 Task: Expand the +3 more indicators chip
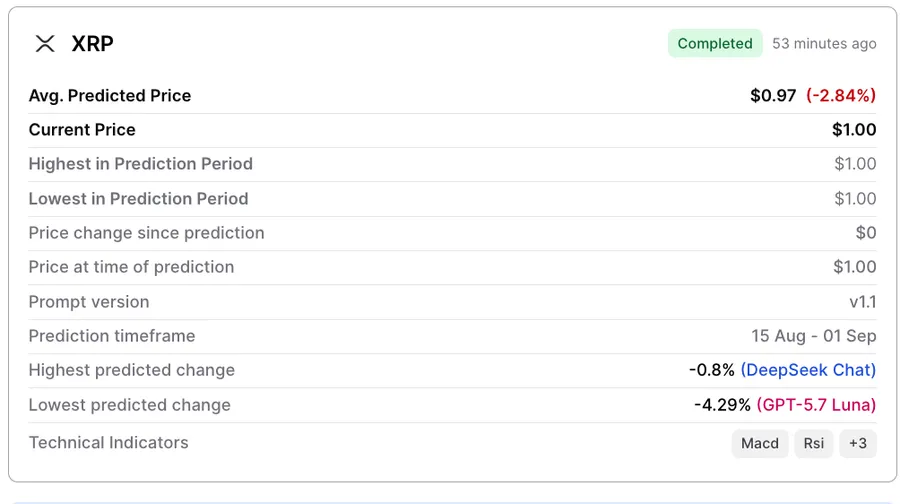point(858,443)
